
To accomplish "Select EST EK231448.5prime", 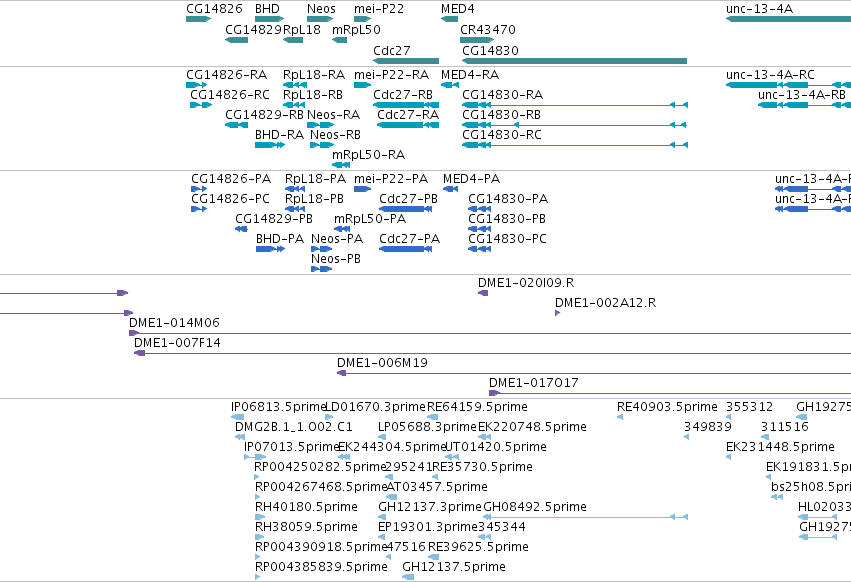I will click(728, 457).
